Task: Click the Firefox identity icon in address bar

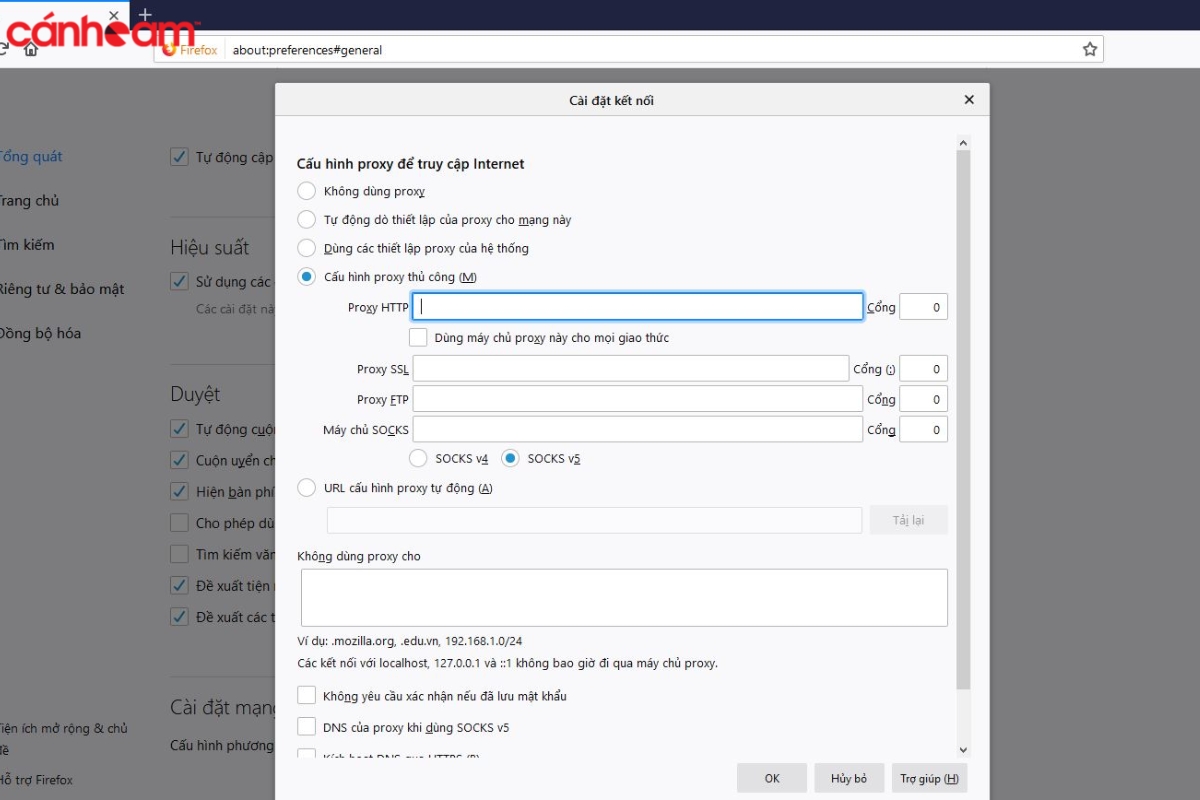Action: pyautogui.click(x=190, y=50)
